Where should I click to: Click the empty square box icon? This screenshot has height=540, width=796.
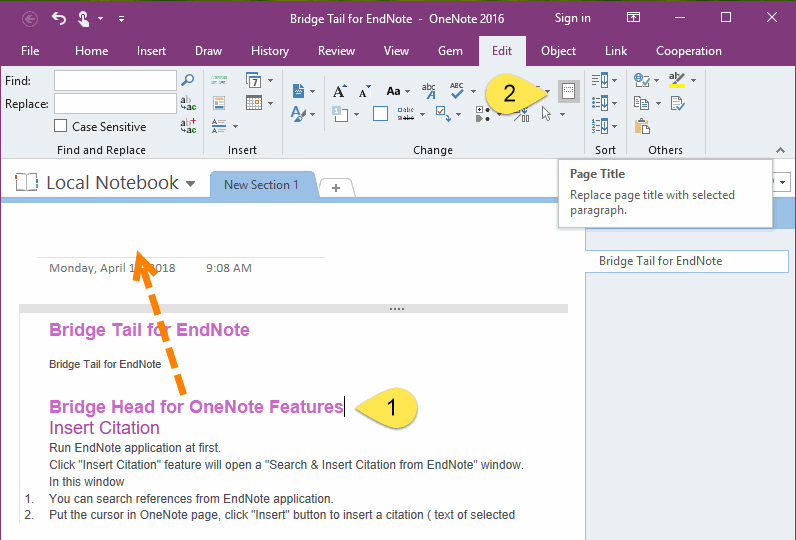[x=380, y=114]
